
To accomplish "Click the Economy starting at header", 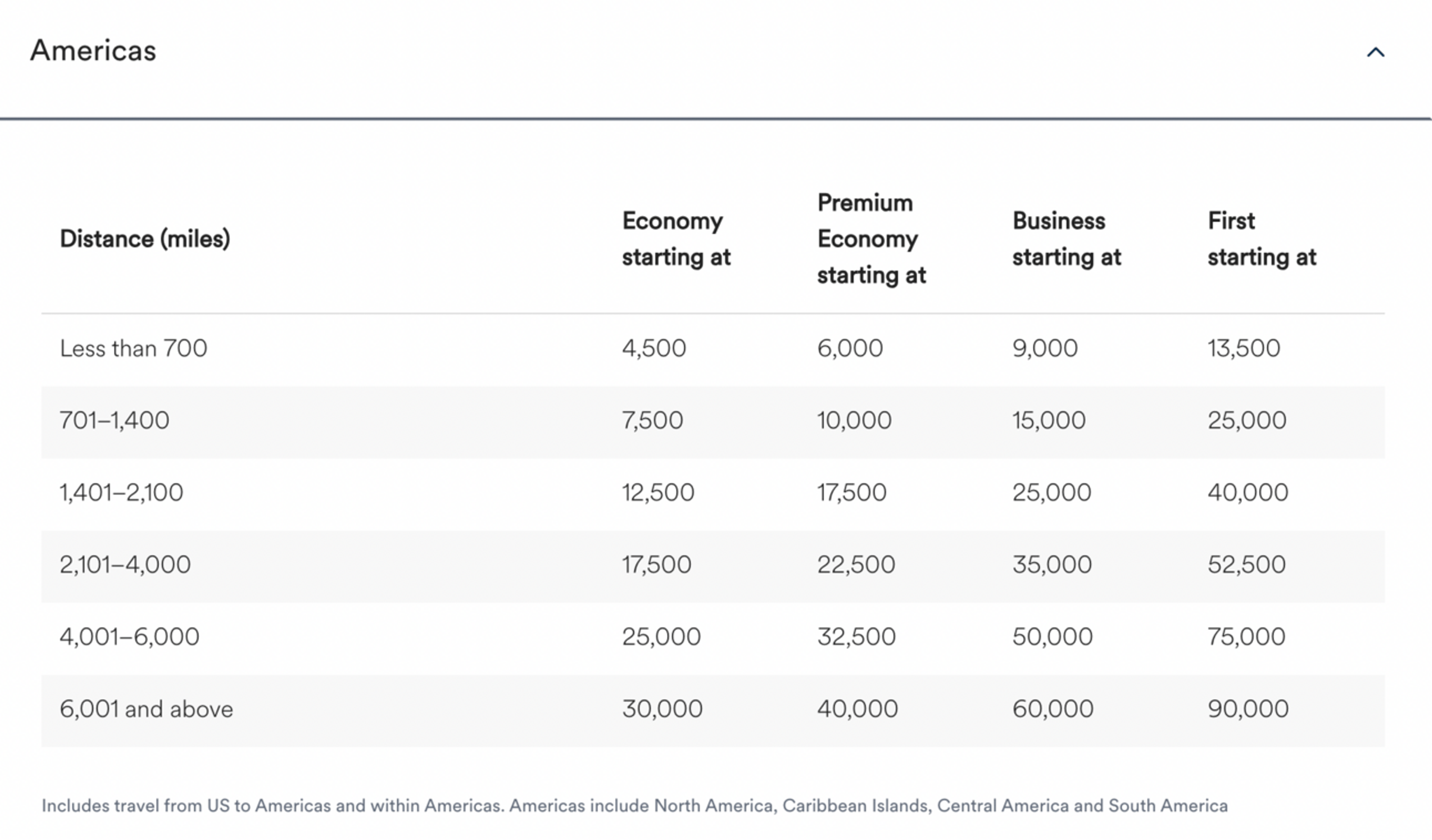I will coord(676,239).
